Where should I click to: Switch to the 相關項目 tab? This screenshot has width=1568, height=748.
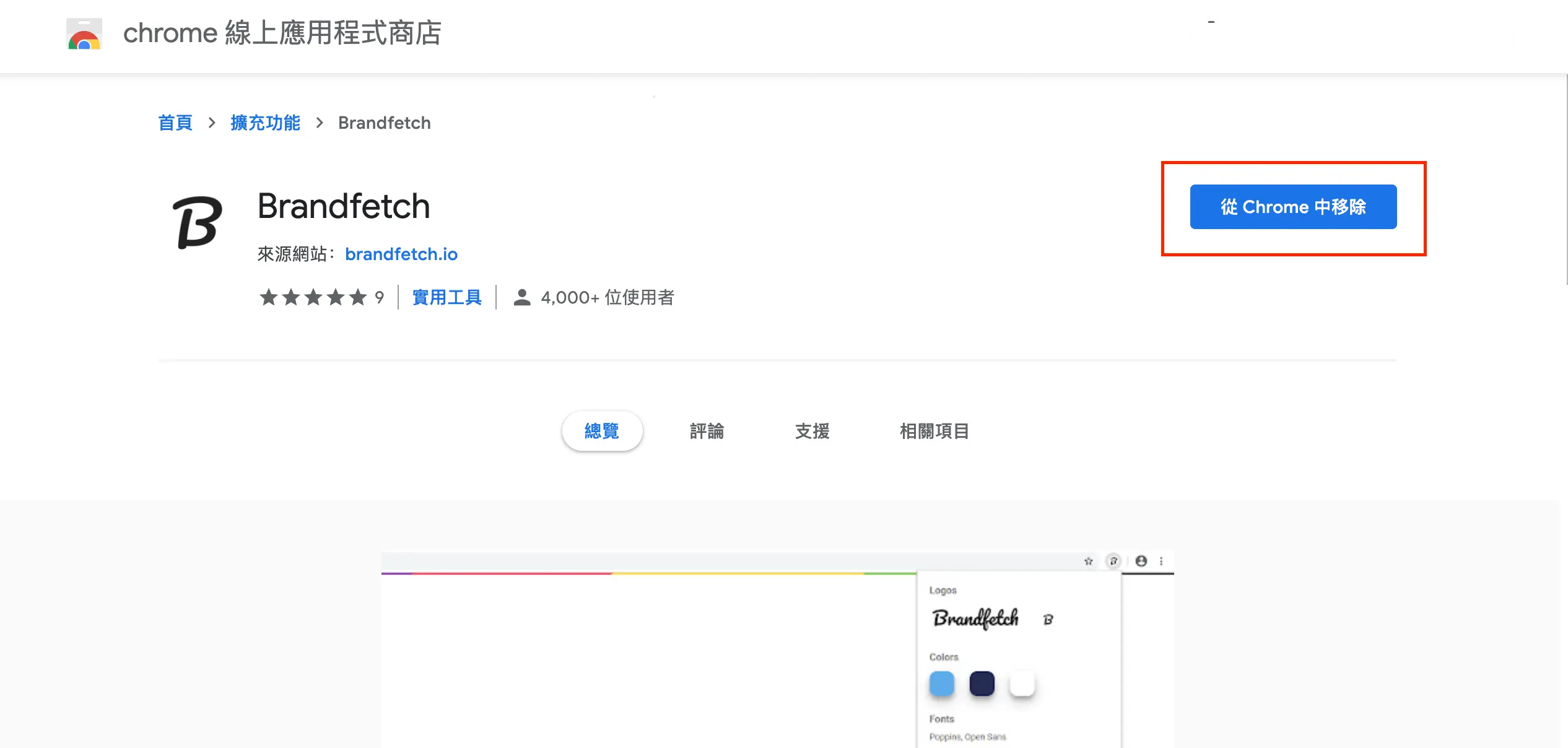pos(934,431)
